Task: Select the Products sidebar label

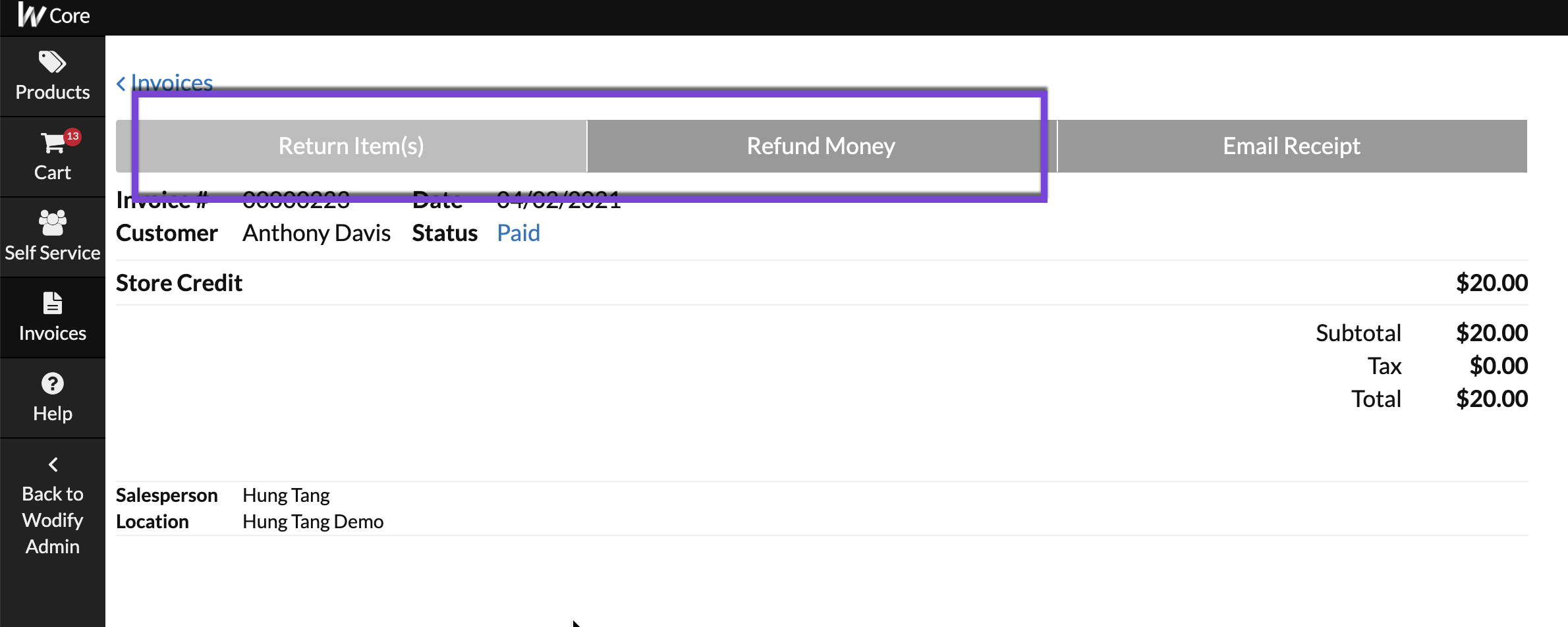Action: [53, 92]
